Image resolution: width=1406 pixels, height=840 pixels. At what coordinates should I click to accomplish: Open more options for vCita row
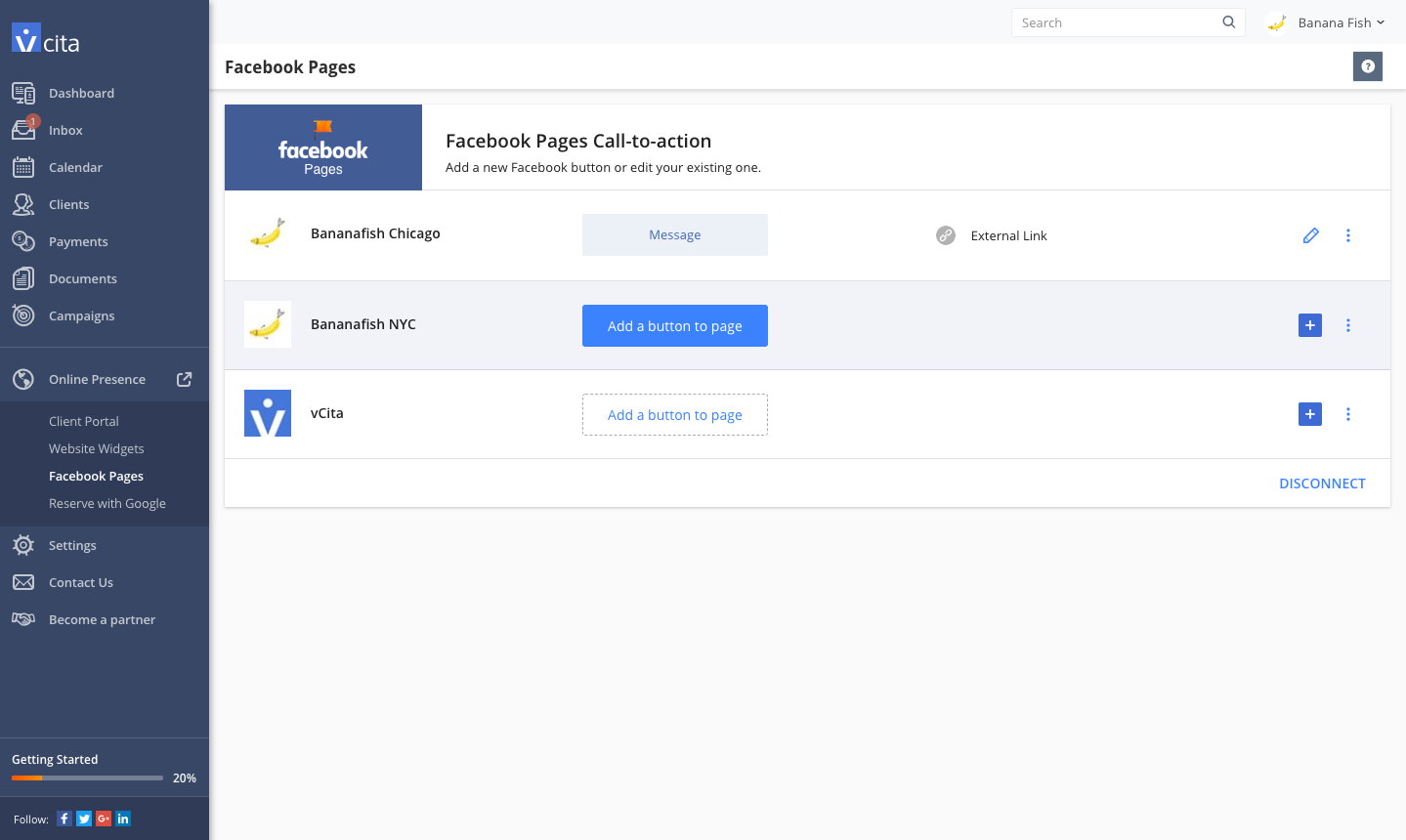[1348, 414]
